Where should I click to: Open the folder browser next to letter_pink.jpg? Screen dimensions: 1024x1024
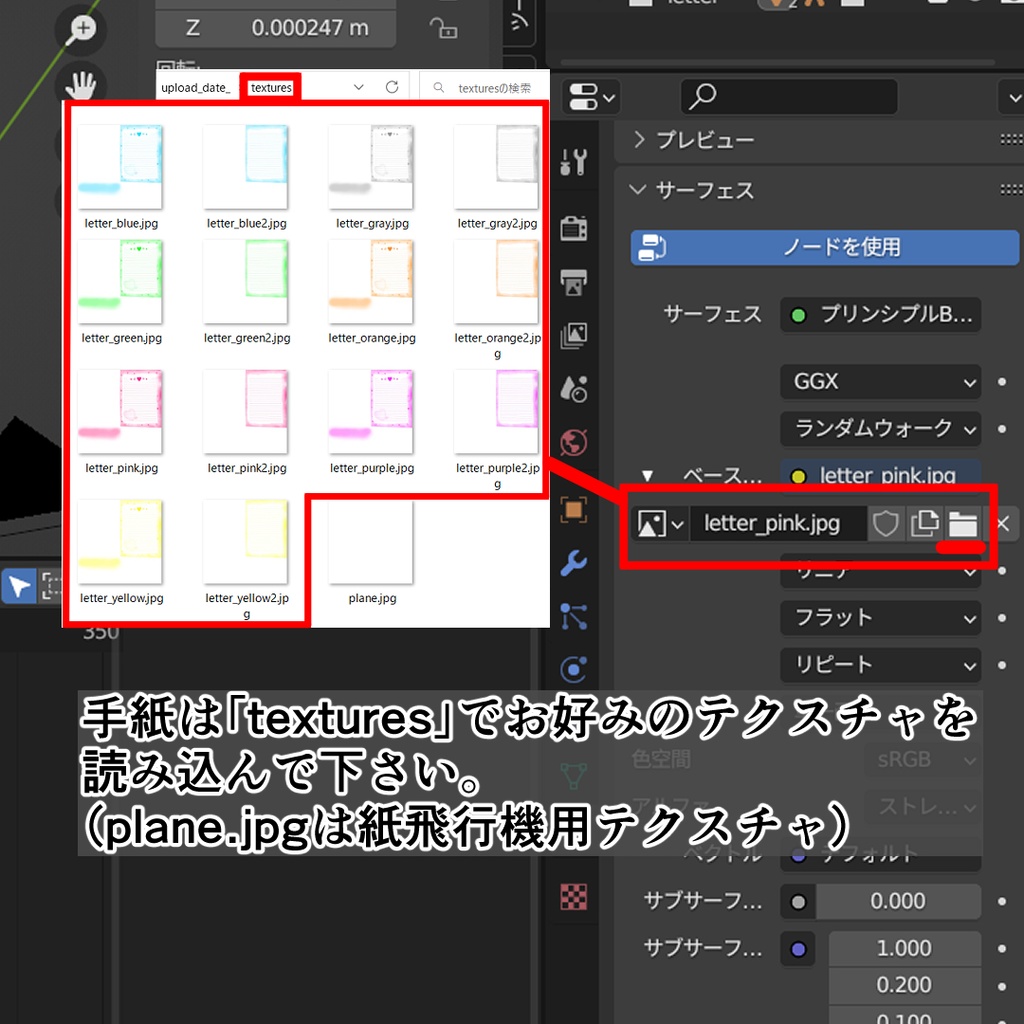coord(962,523)
